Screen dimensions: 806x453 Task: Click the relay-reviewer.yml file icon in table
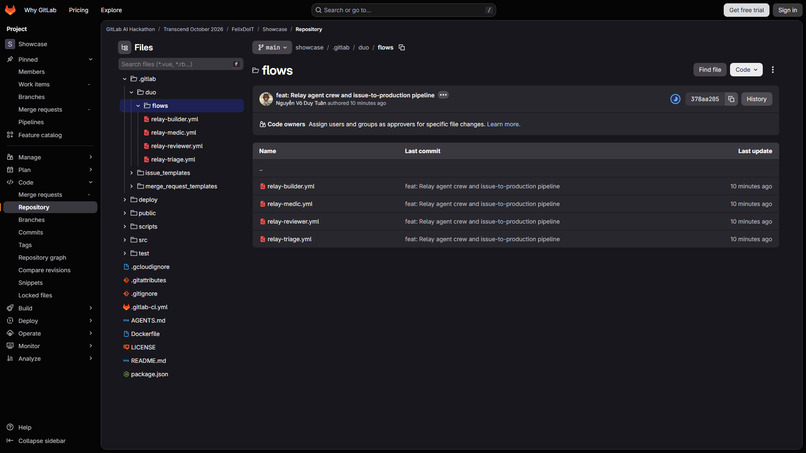[x=263, y=222]
